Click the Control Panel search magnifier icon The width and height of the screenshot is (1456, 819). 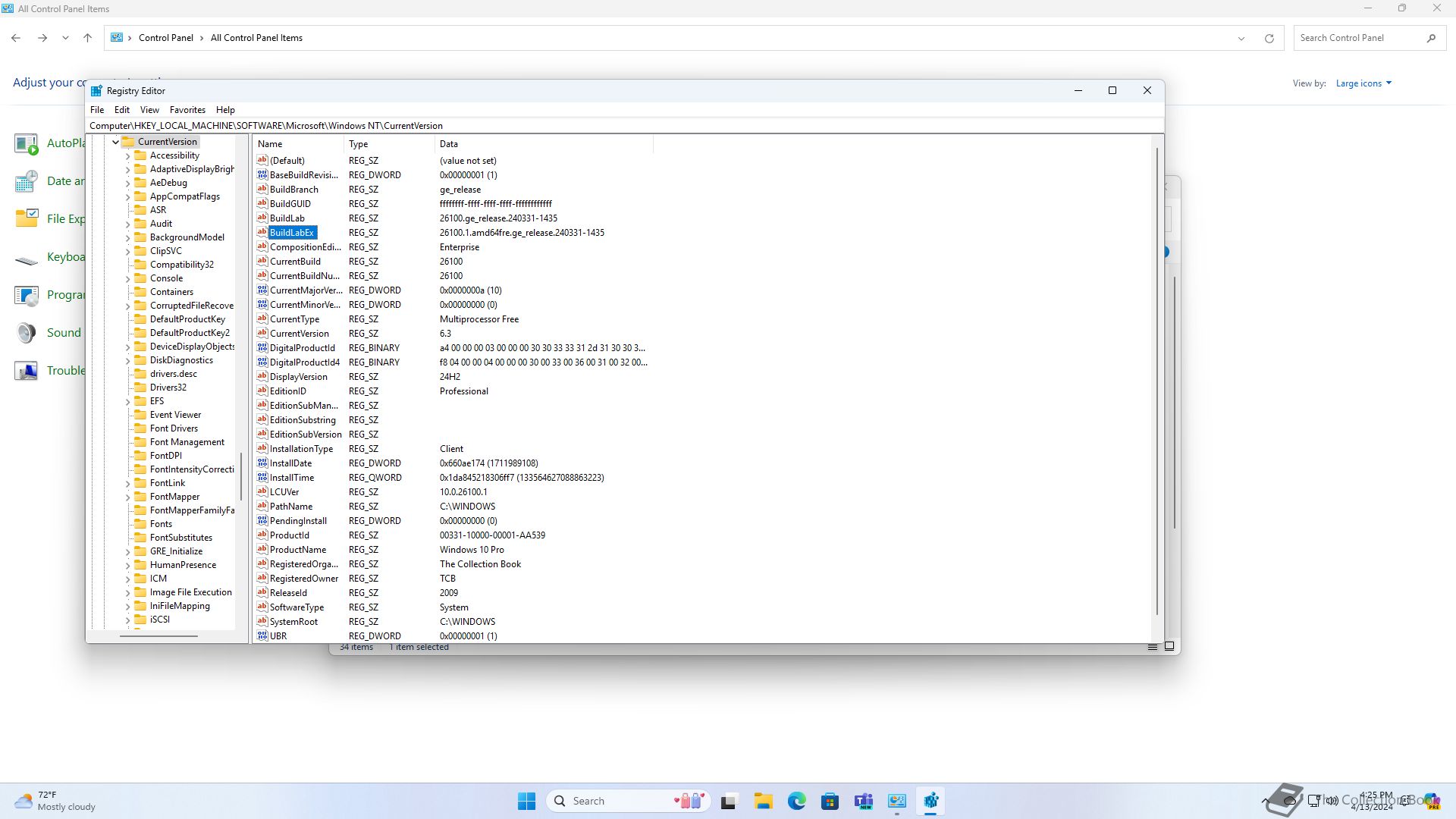[x=1431, y=38]
